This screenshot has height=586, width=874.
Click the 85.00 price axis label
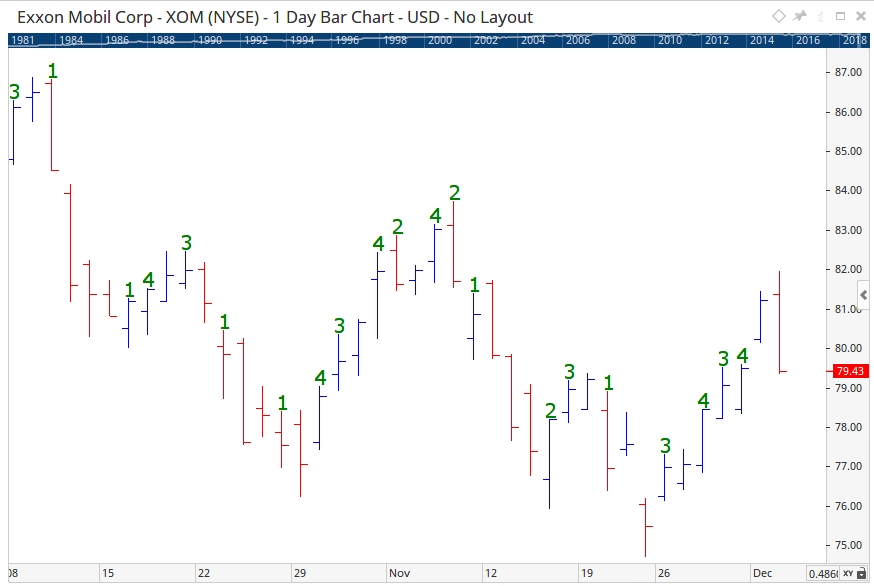tap(848, 151)
